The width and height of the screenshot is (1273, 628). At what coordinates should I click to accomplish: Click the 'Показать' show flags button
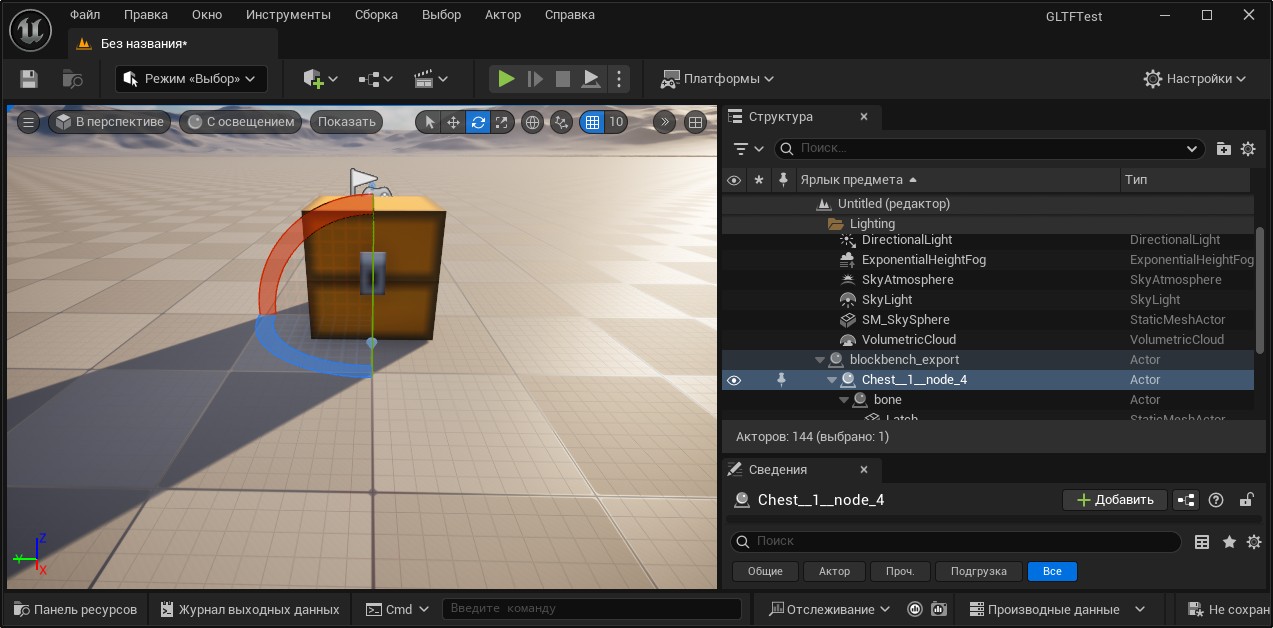point(347,122)
